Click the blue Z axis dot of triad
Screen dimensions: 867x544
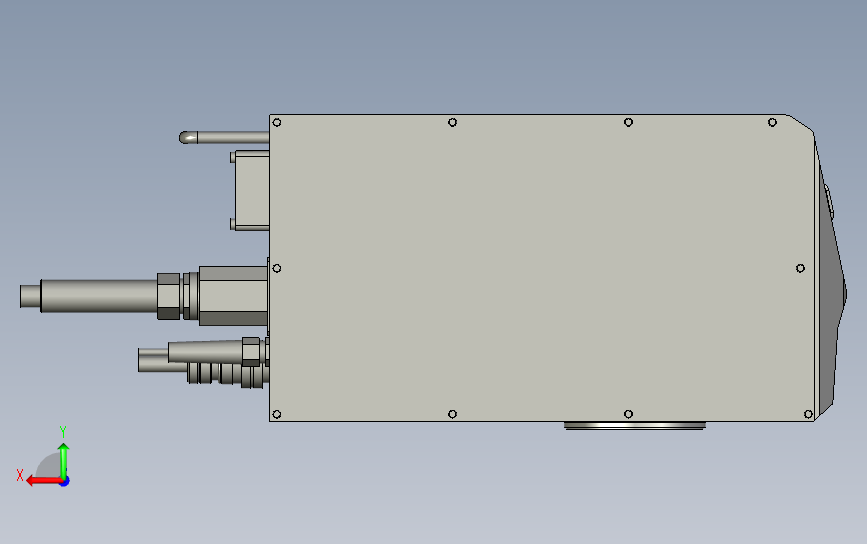coord(65,482)
